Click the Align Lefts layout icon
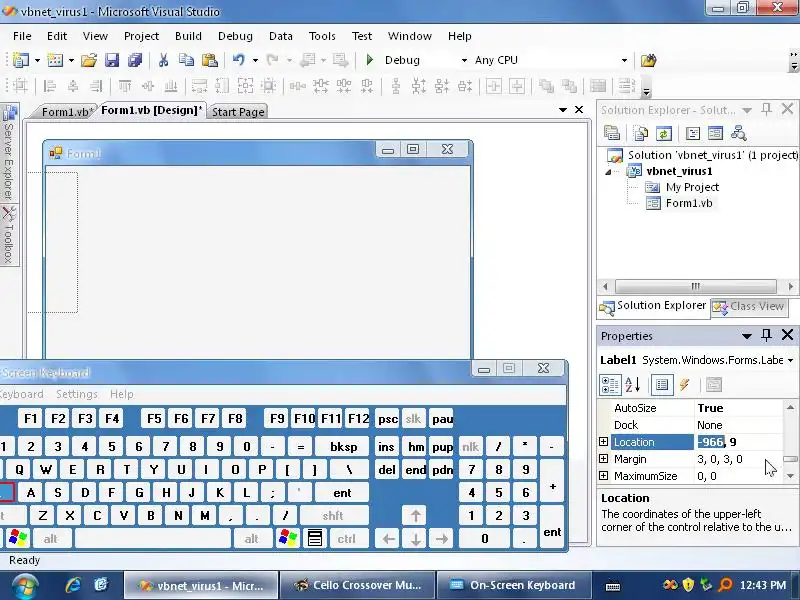 49,86
